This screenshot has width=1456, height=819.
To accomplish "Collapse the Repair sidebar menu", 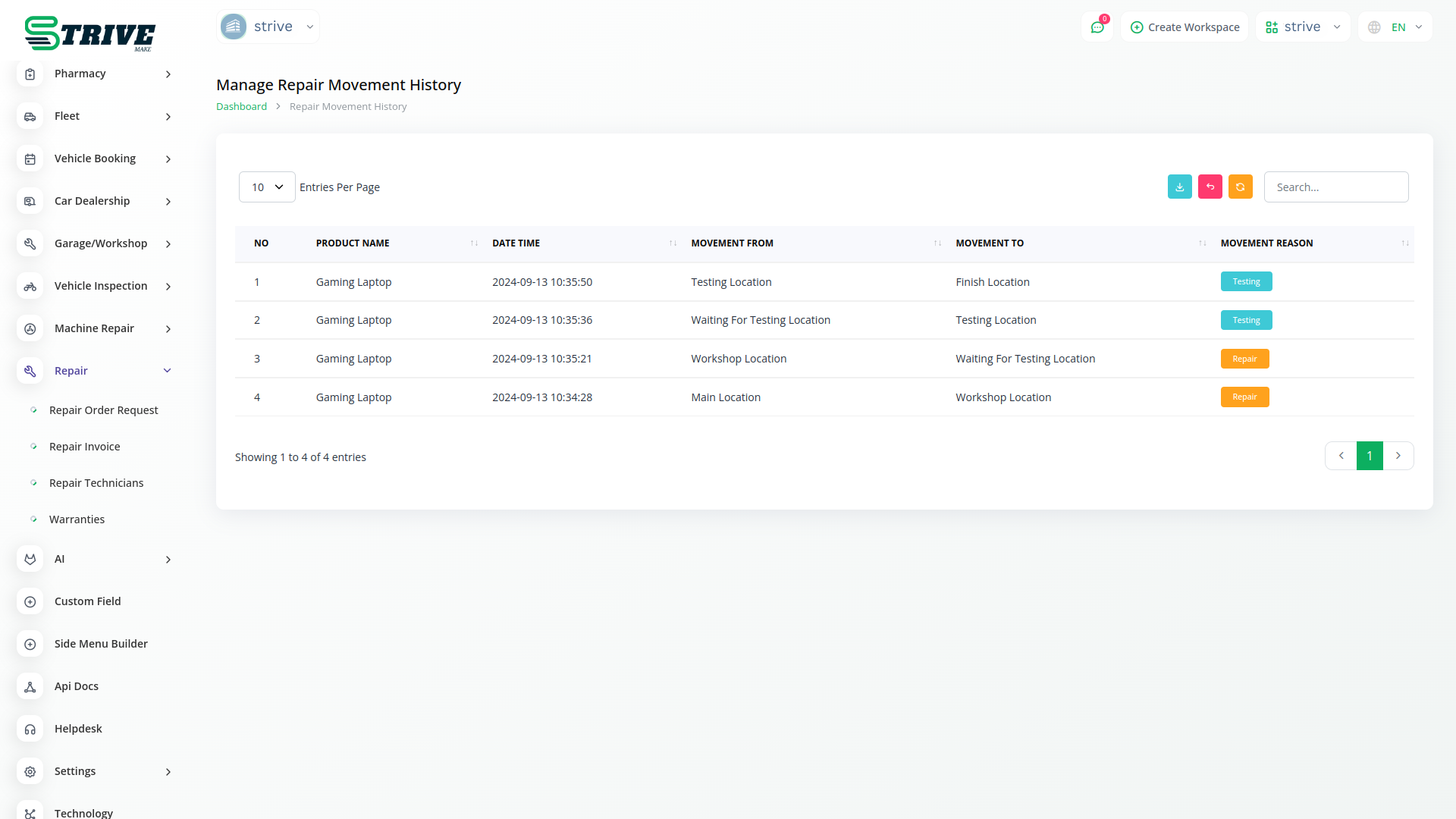I will point(167,371).
